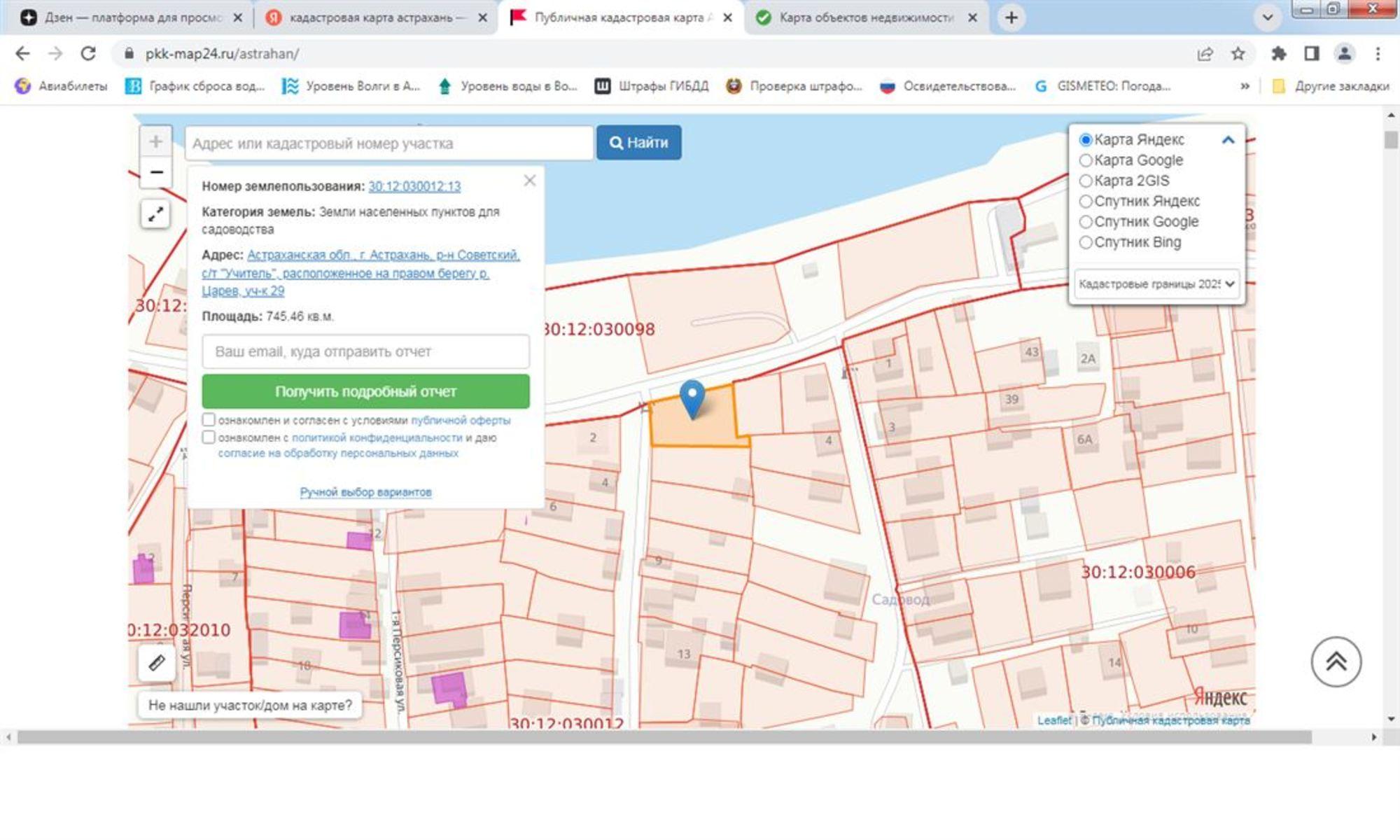The width and height of the screenshot is (1400, 840).
Task: Open the Кадастровые границы 2025 dropdown
Action: coord(1154,284)
